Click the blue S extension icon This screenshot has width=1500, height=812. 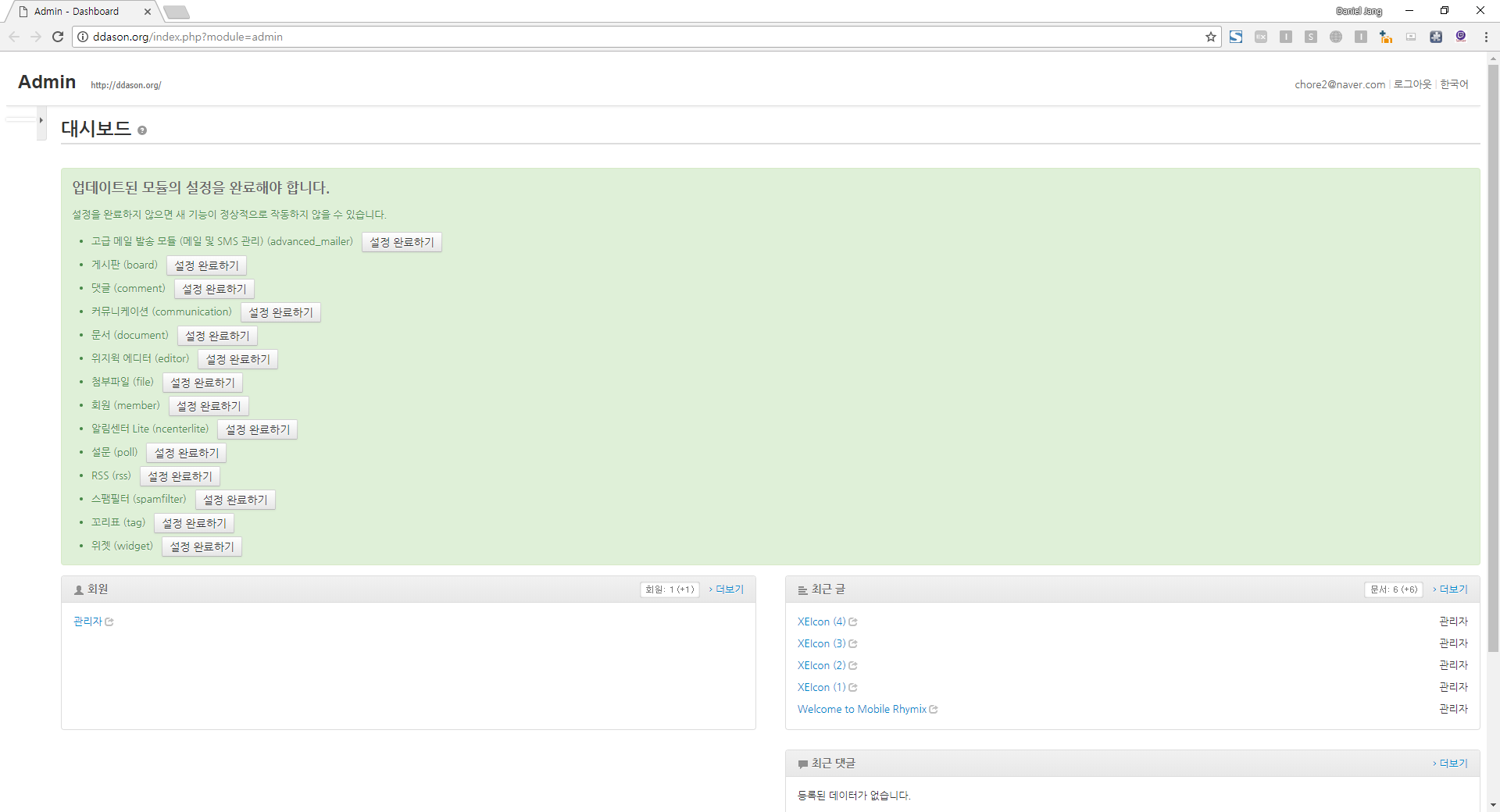[x=1236, y=37]
